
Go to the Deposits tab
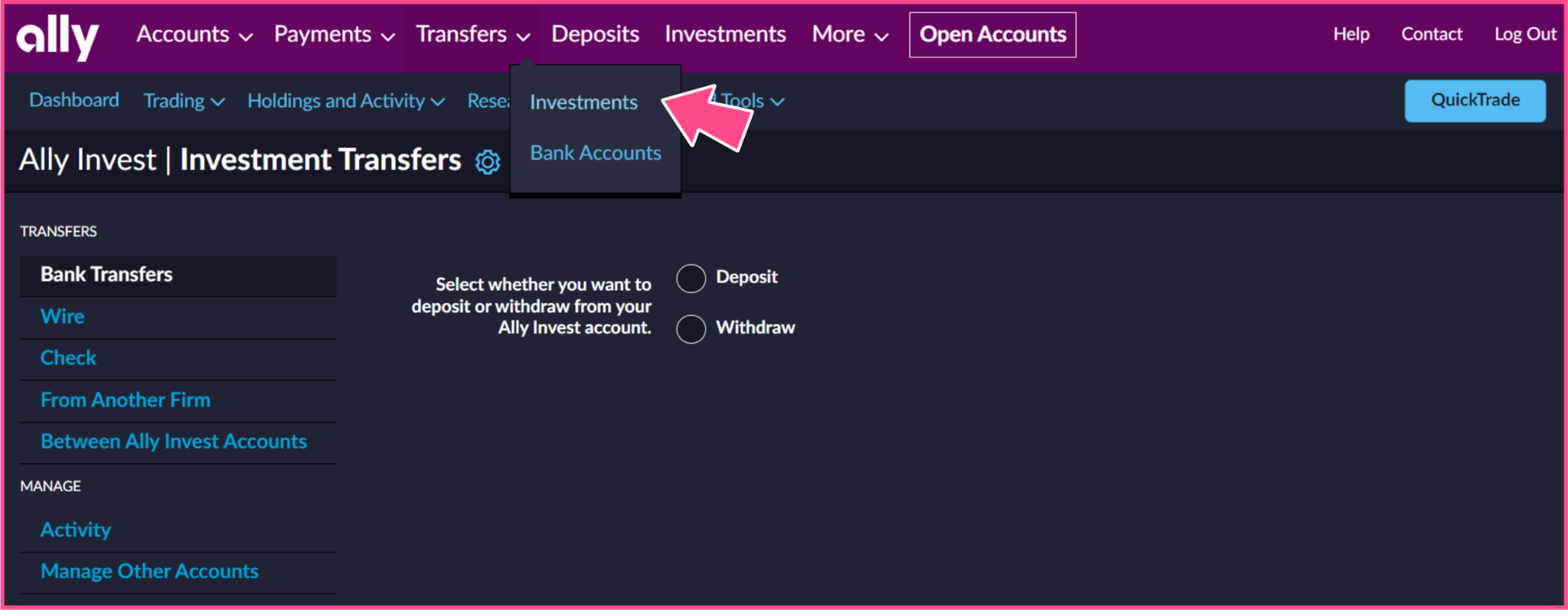(x=595, y=34)
